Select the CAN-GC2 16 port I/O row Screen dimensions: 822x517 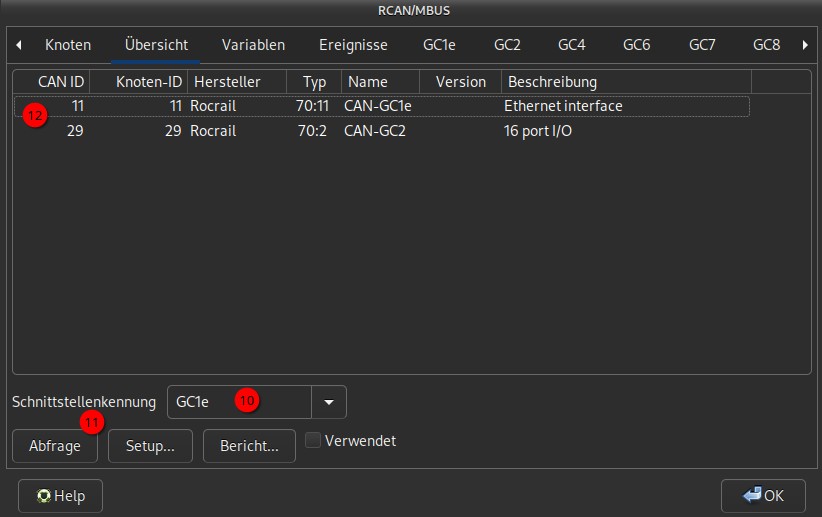click(x=380, y=131)
